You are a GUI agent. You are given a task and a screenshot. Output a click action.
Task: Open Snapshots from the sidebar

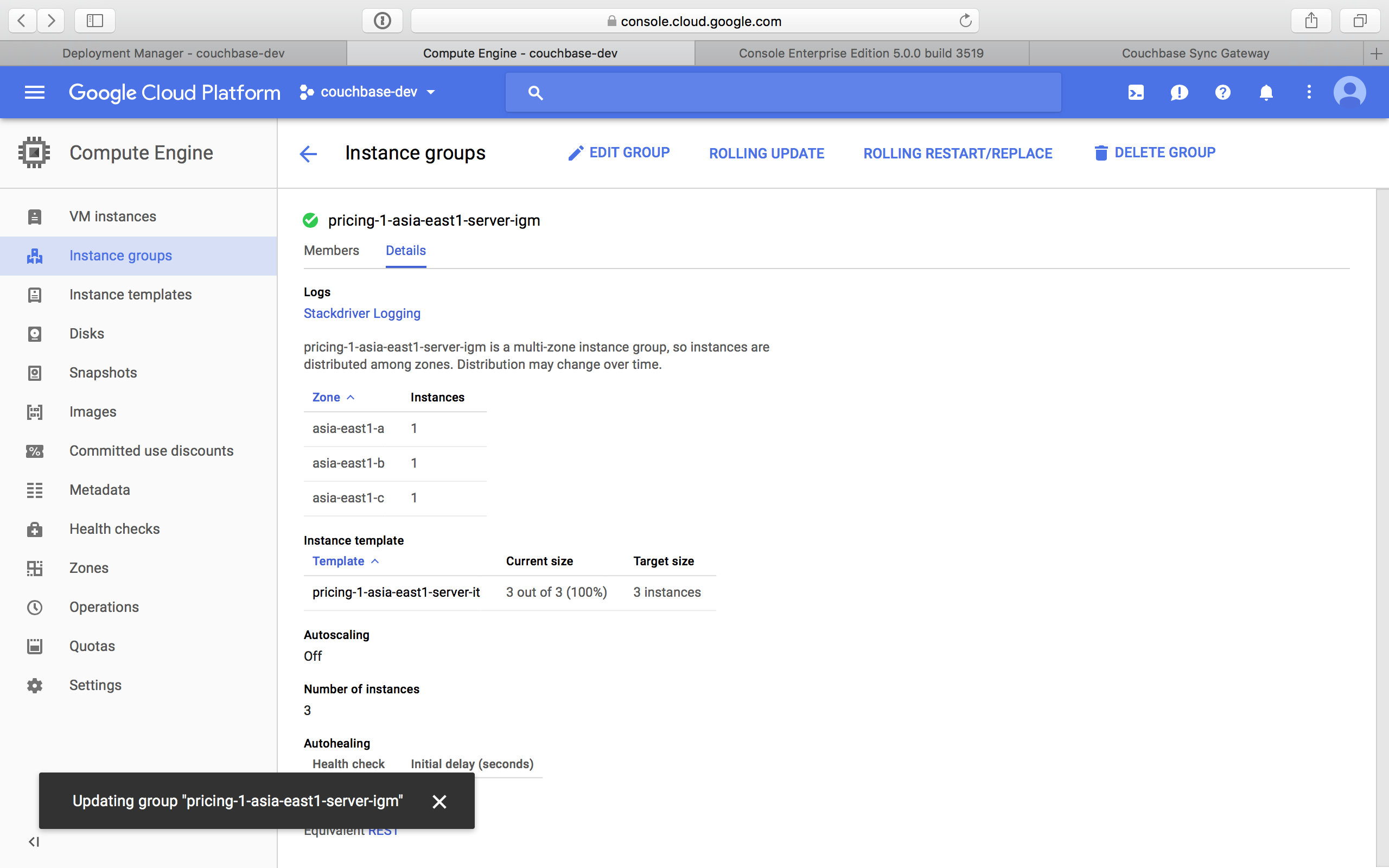coord(103,373)
